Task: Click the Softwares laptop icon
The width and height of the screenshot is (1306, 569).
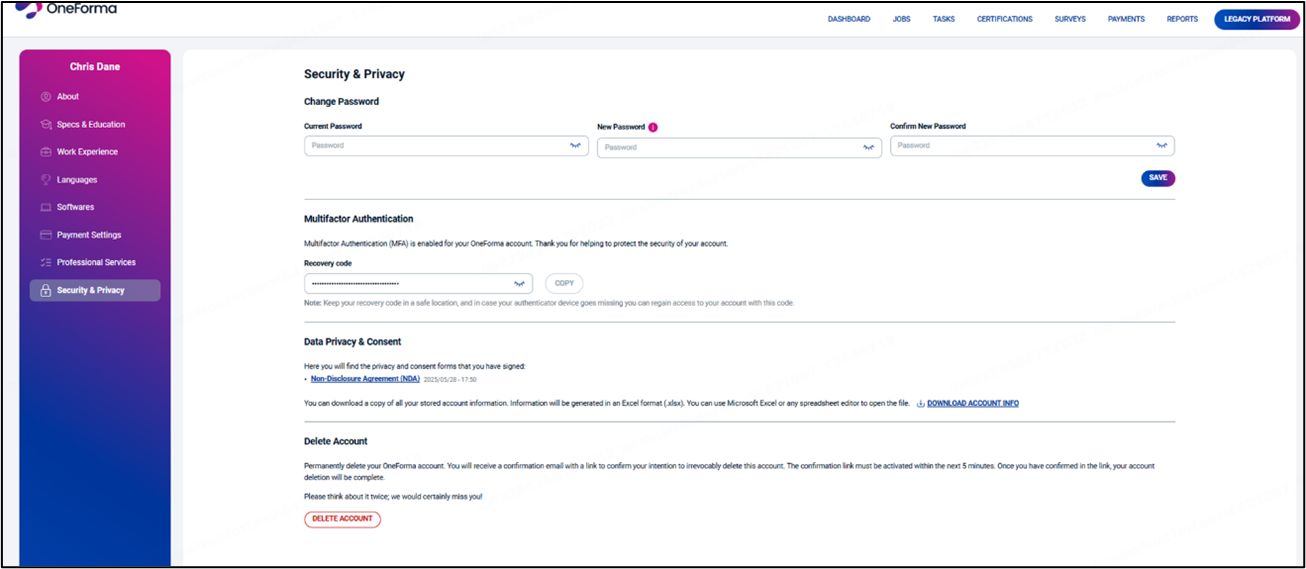Action: 46,207
